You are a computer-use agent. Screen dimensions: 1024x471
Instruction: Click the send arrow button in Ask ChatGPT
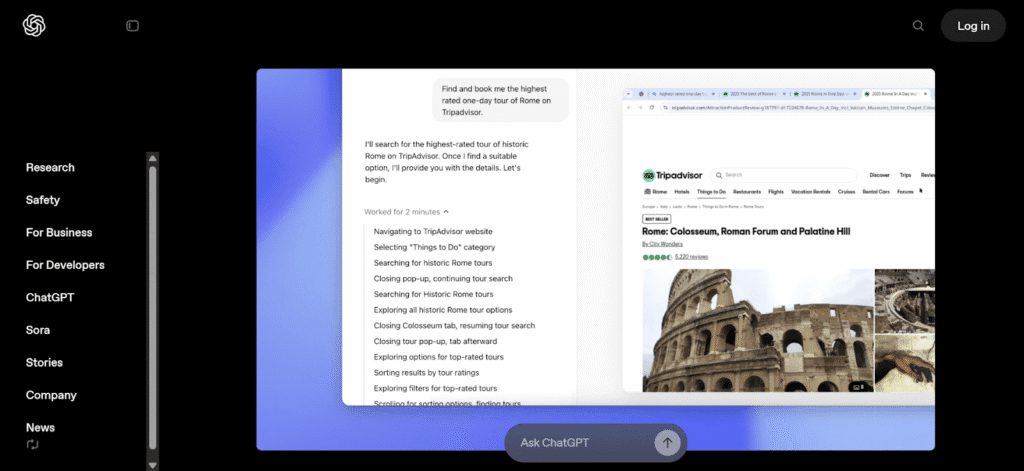coord(667,442)
